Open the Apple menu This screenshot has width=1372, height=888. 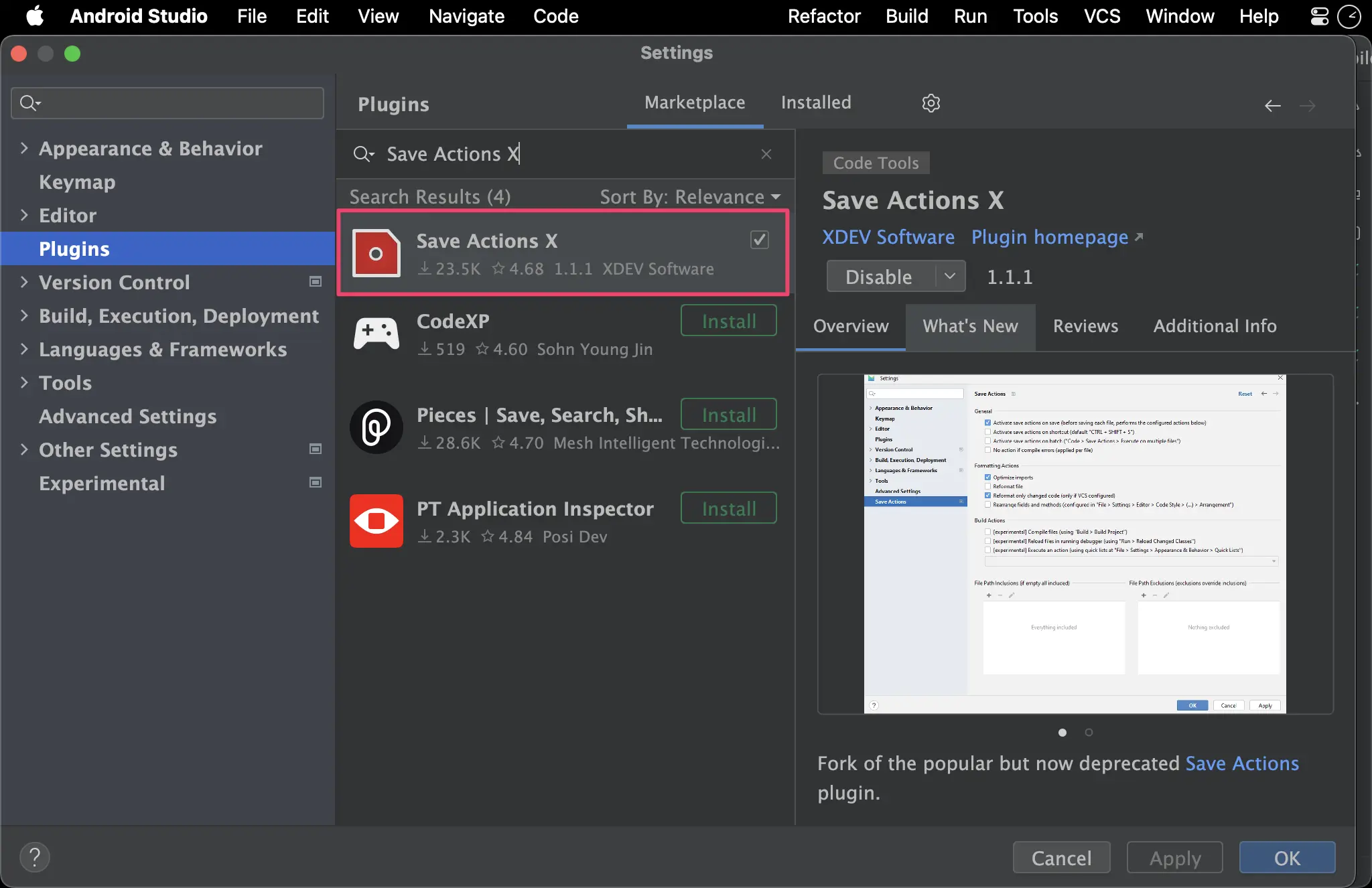pos(35,16)
